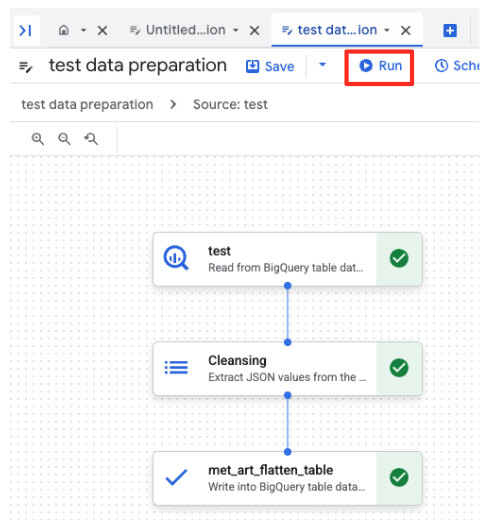Click the green status check on test node
Viewport: 487px width, 520px height.
[x=399, y=258]
